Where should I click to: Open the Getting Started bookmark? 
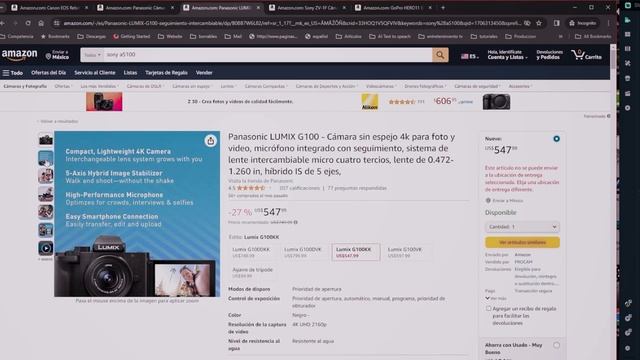click(131, 36)
